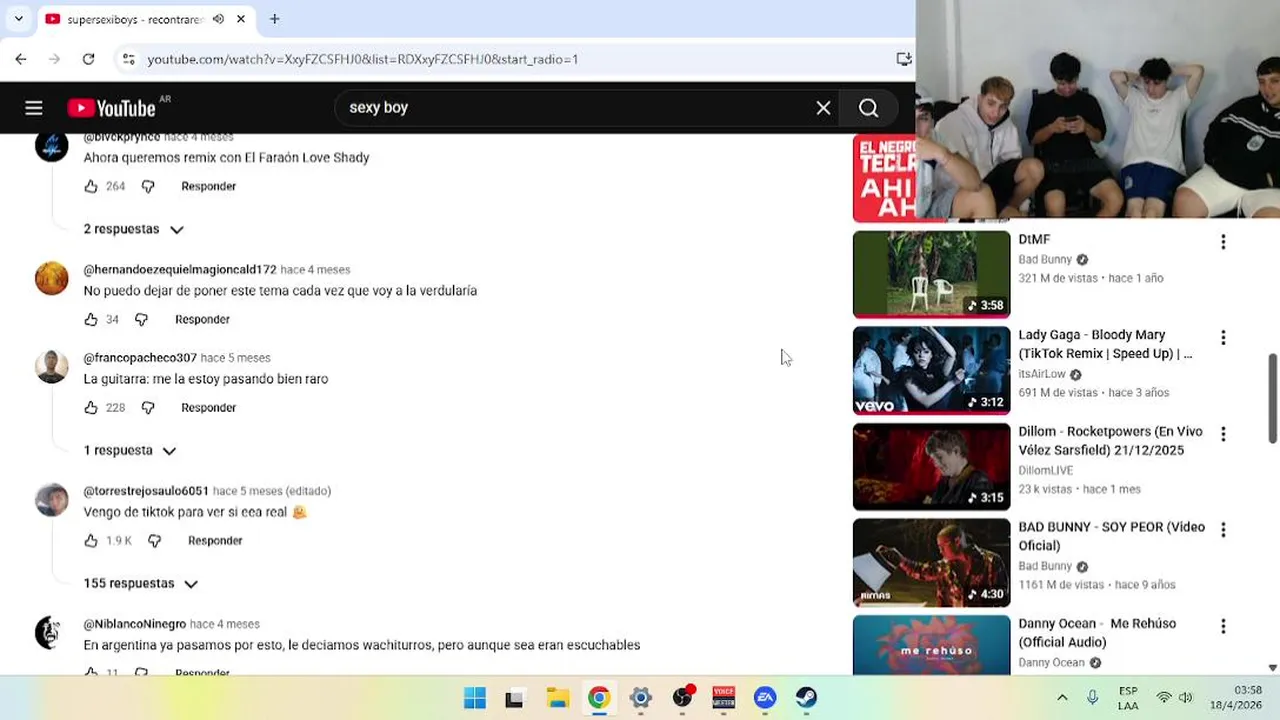Open more options for Dillom Rocketpowers video
This screenshot has height=720, width=1280.
[x=1223, y=434]
